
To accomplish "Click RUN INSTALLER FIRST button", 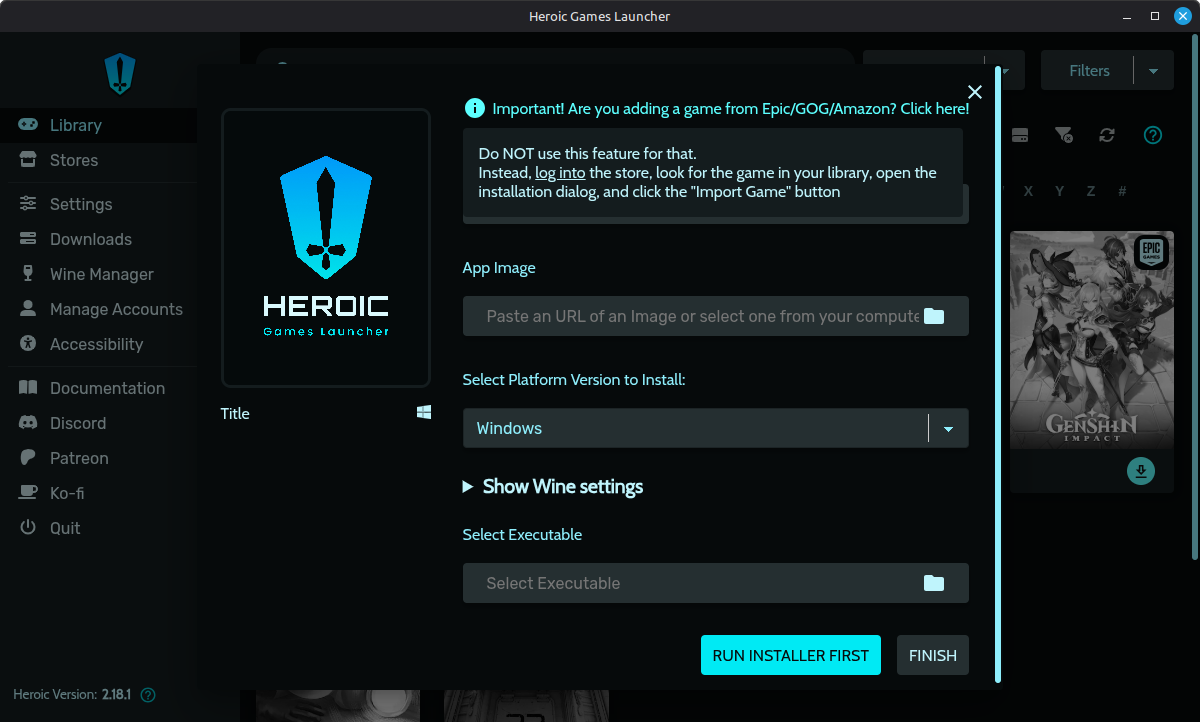I will 791,655.
